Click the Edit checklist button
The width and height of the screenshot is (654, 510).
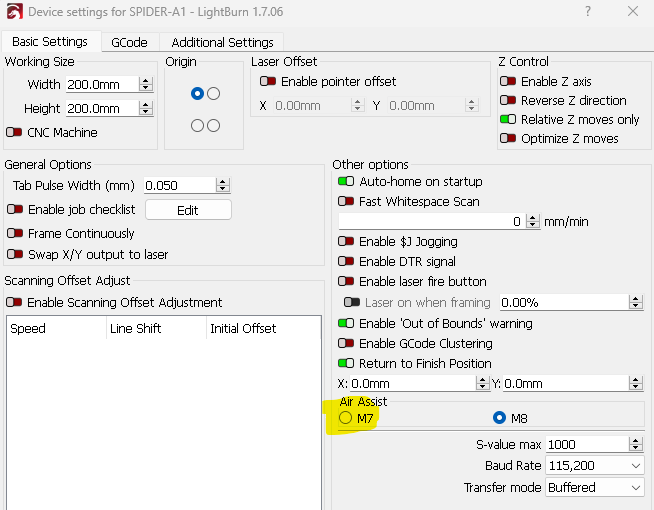tap(188, 210)
